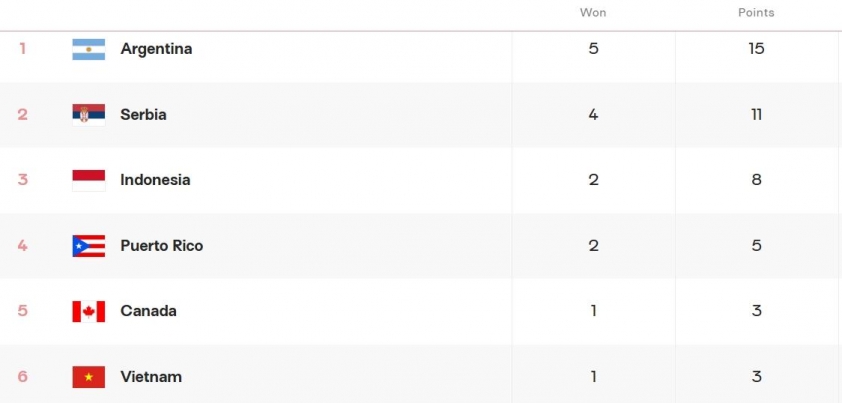842x403 pixels.
Task: Click Puerto Rico's 5 points value
Action: (x=756, y=246)
